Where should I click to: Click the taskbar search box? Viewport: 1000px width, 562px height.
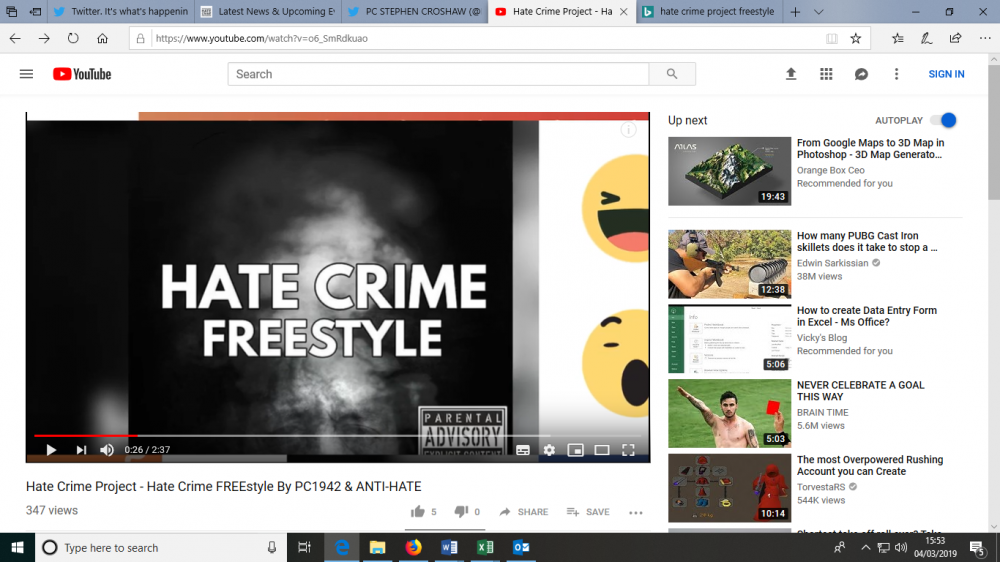[161, 547]
